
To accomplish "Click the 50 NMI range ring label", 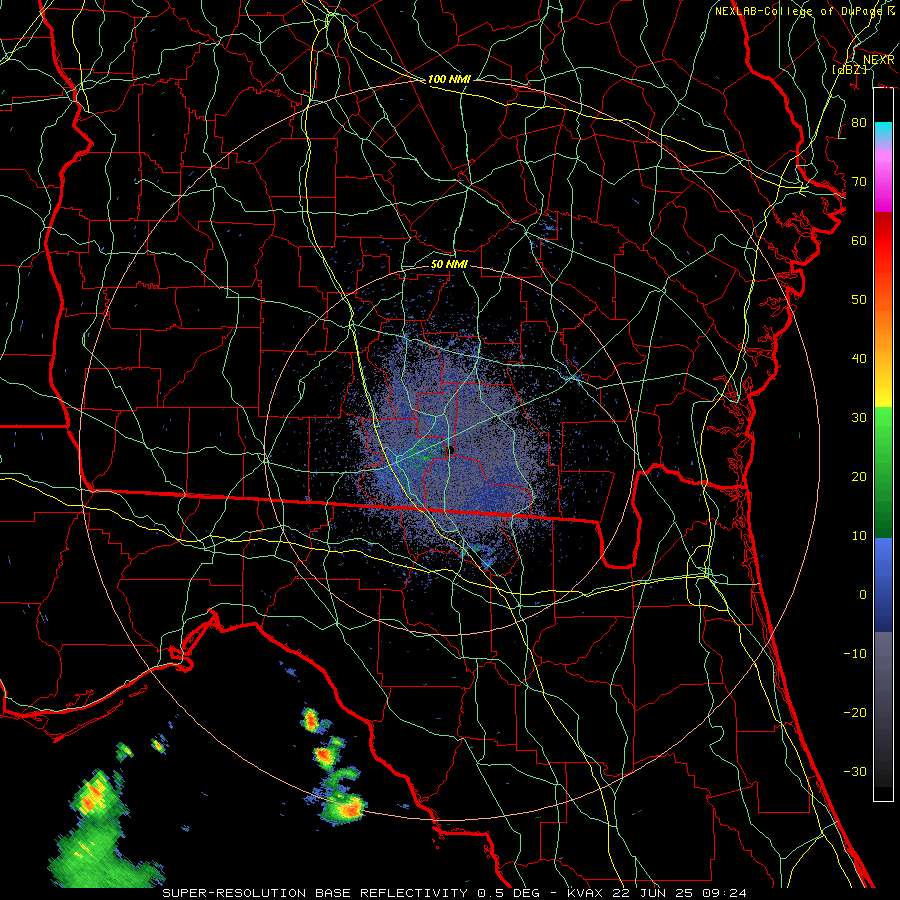I will (x=449, y=264).
